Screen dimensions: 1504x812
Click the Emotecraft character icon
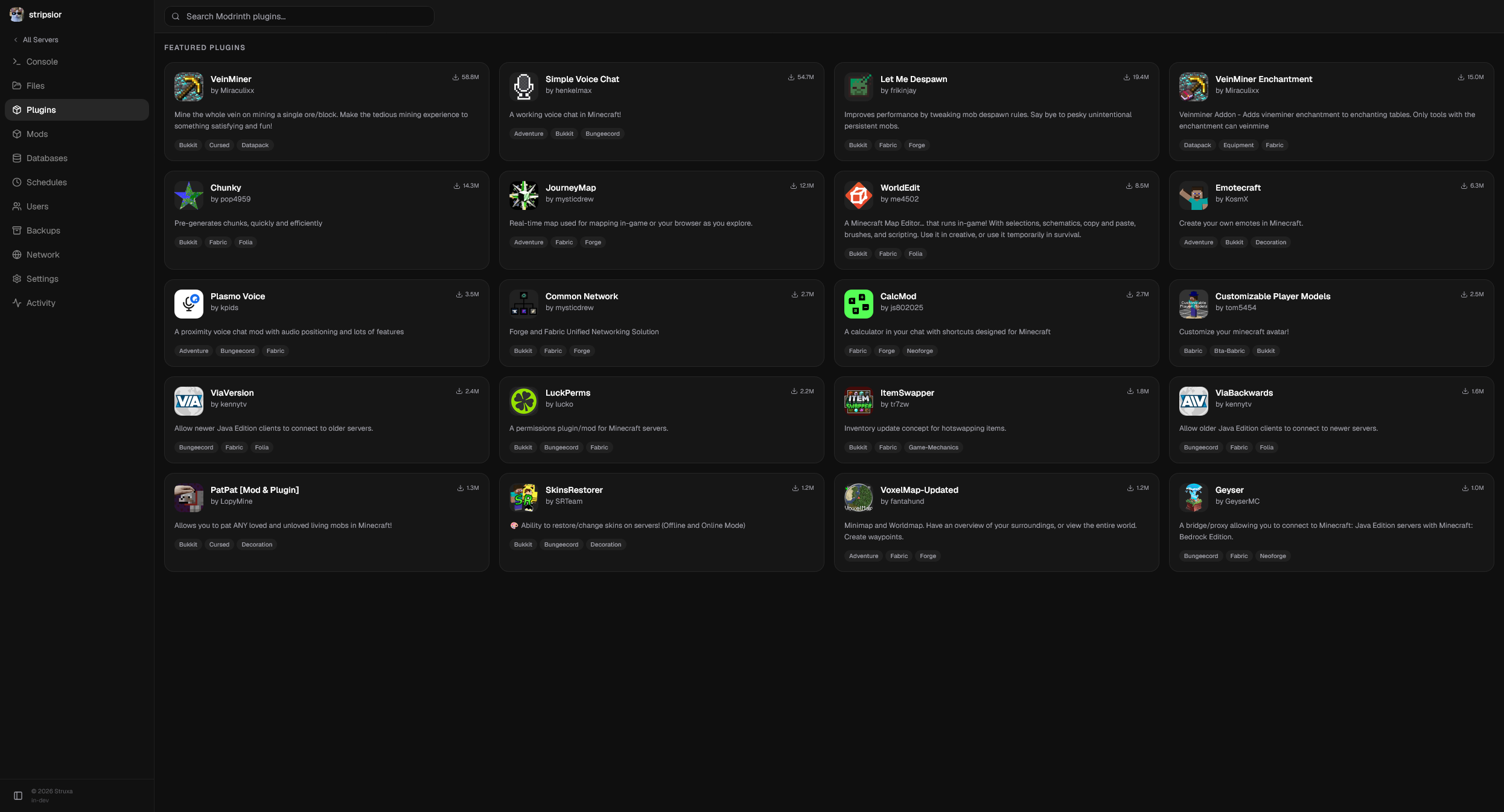[1194, 195]
